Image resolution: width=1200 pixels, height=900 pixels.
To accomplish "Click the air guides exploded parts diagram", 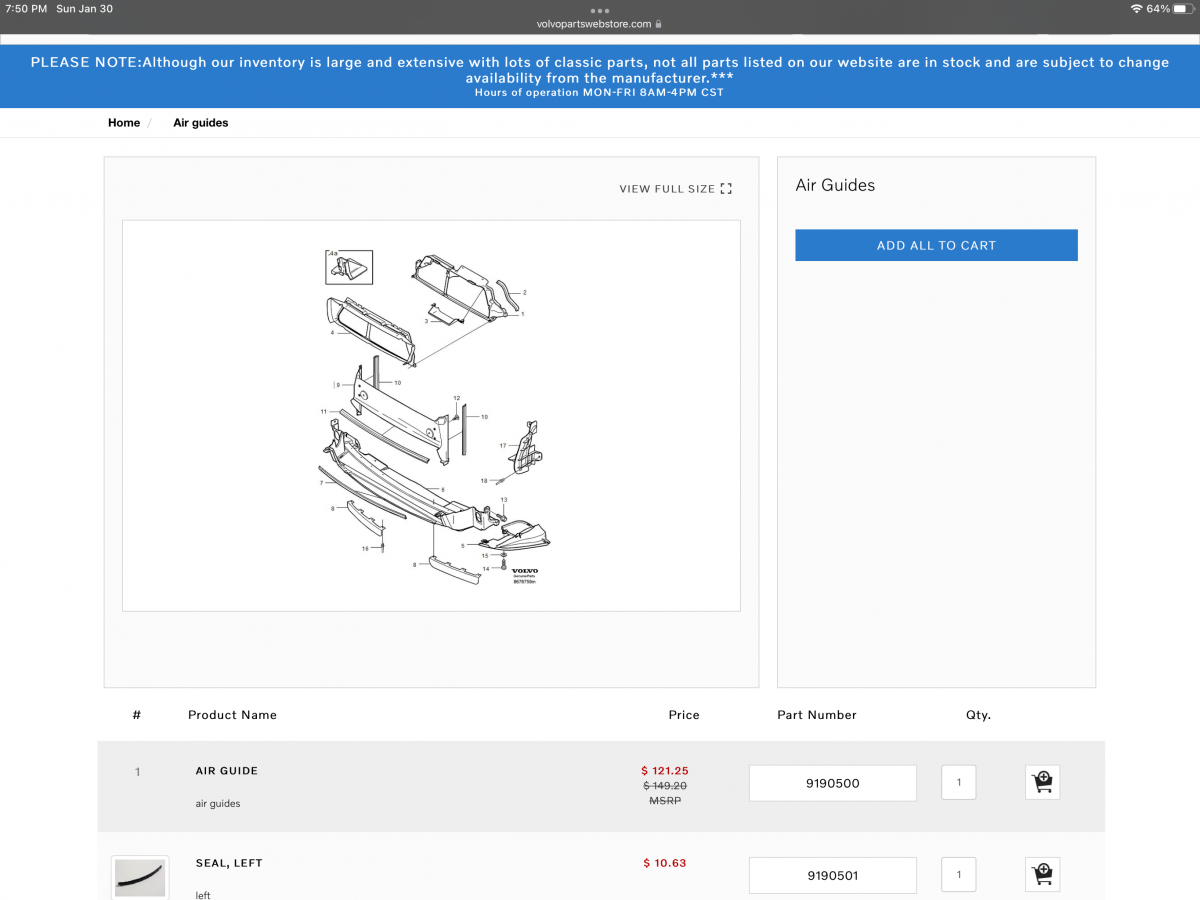I will [431, 415].
